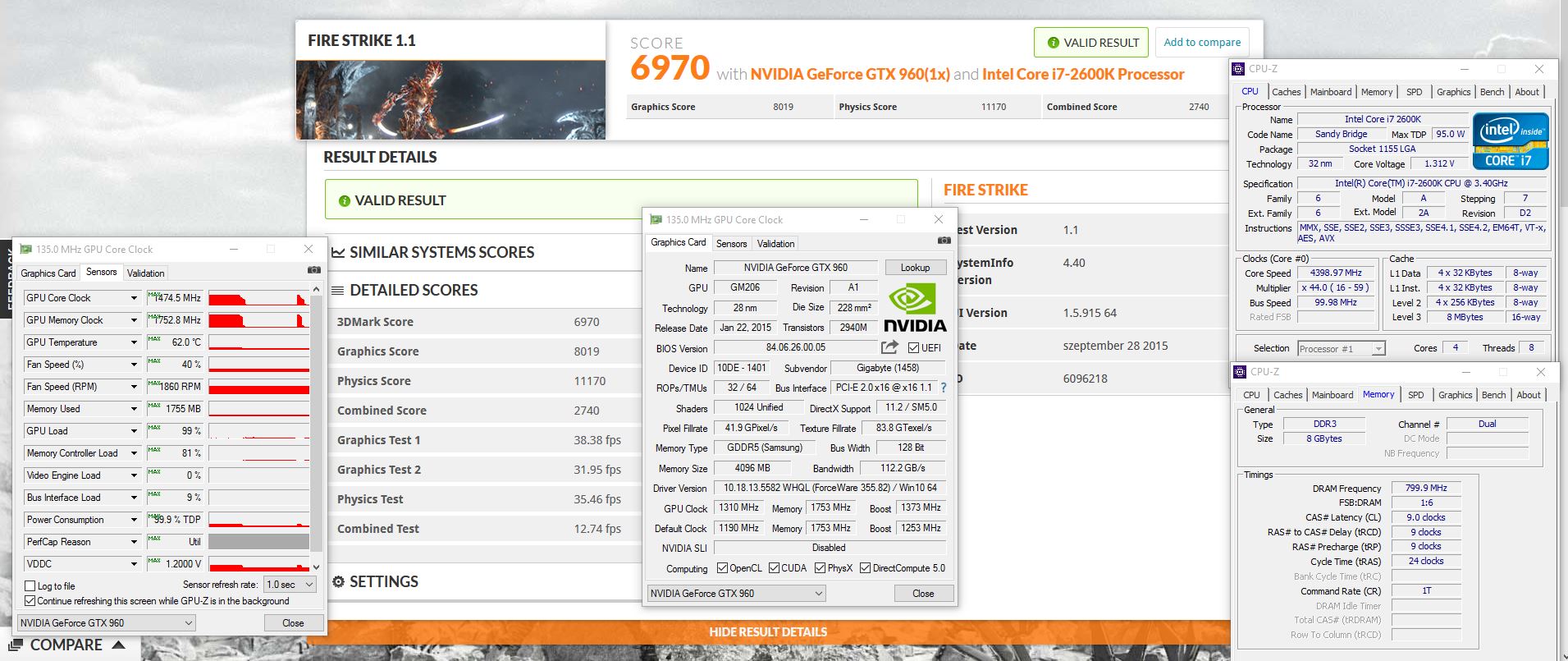This screenshot has width=1568, height=661.
Task: Close the GPU-Z Sensors window with the X
Action: click(309, 249)
